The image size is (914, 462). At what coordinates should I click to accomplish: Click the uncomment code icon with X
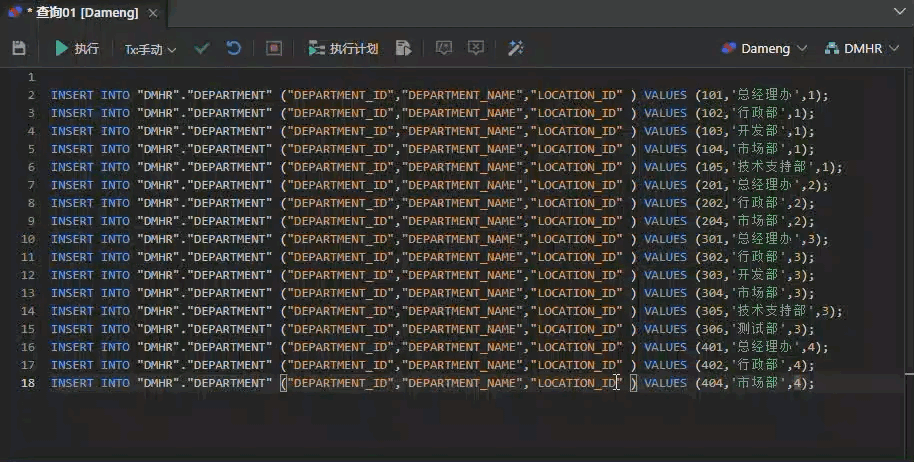(x=476, y=48)
